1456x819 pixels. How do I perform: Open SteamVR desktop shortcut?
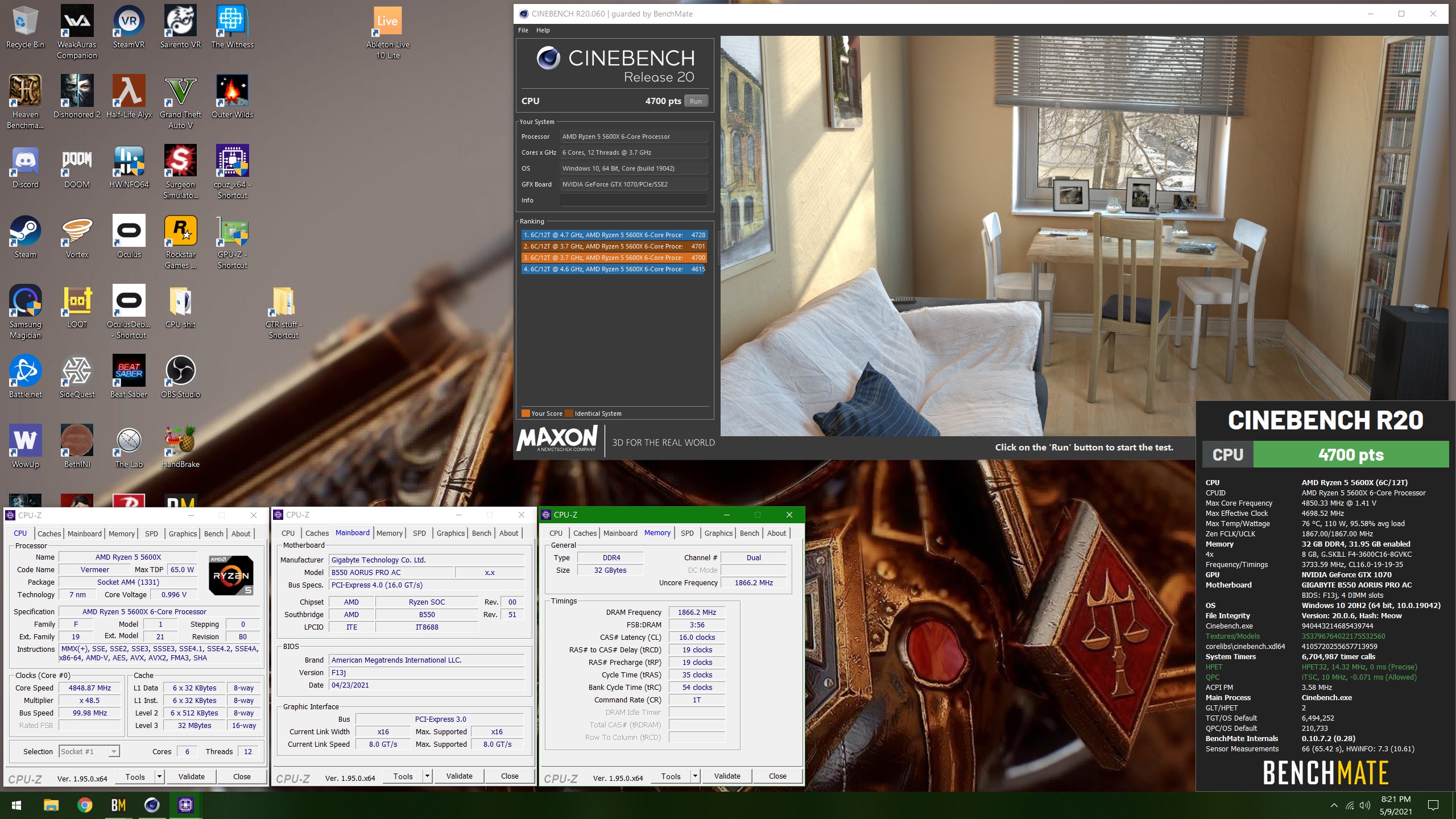129,27
